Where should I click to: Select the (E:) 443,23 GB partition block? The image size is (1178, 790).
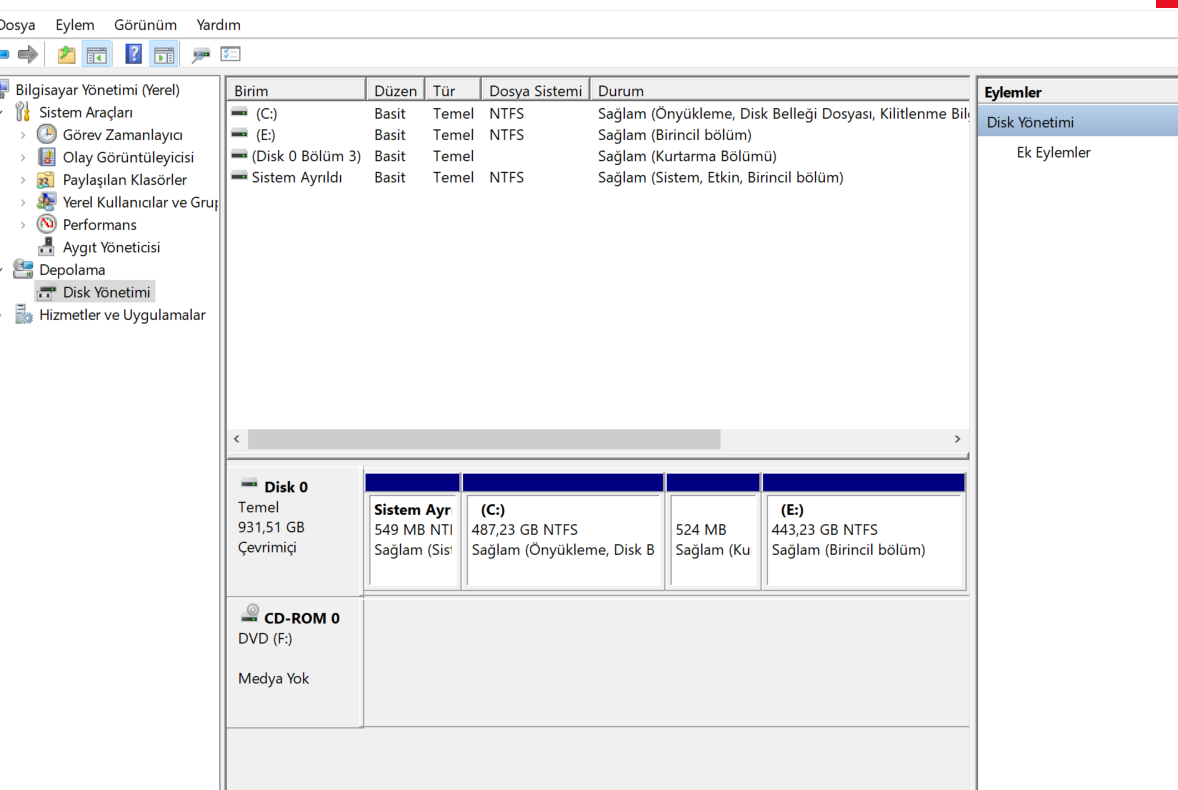pos(863,540)
